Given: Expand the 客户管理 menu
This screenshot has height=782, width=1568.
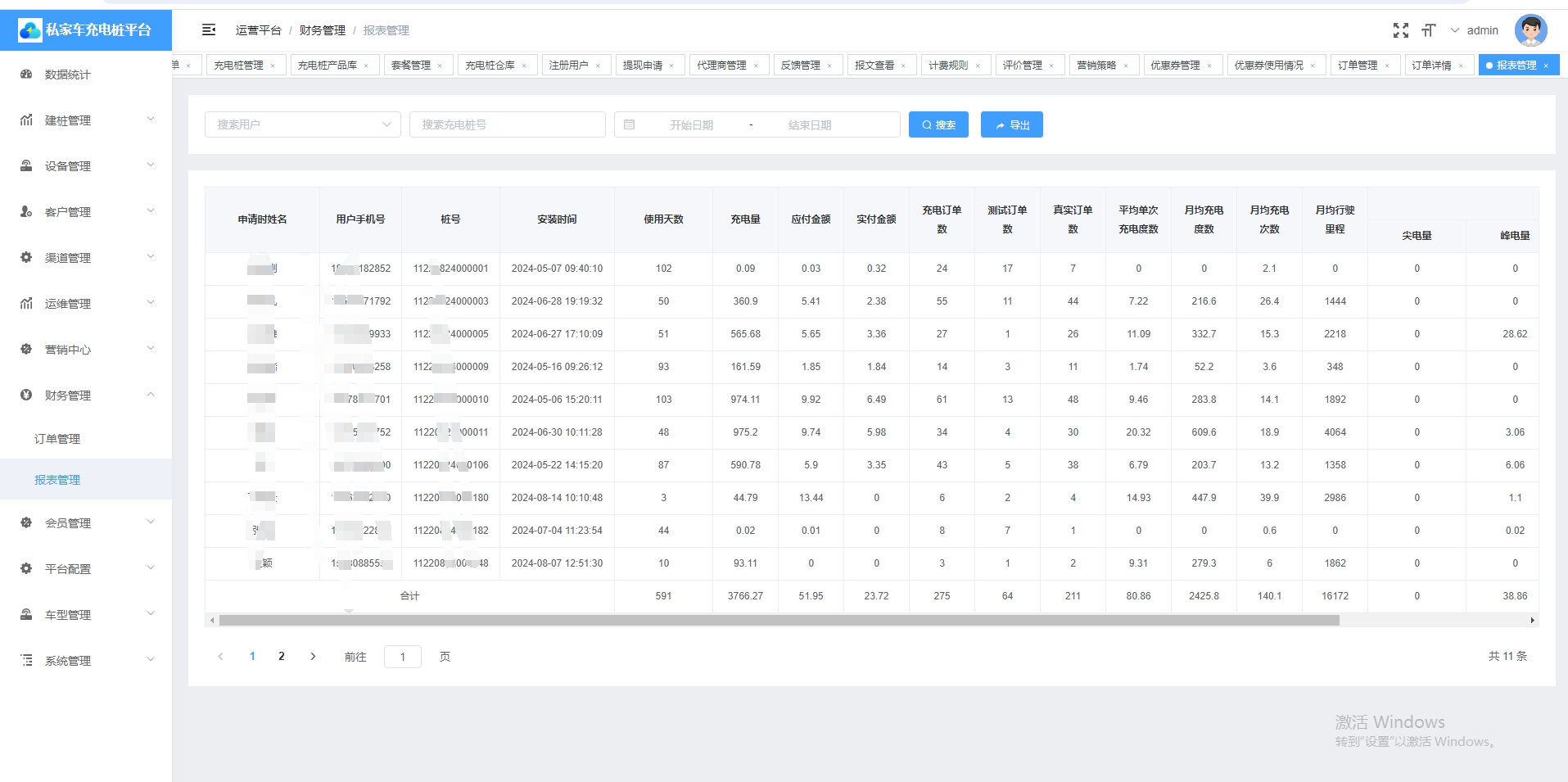Looking at the screenshot, I should point(151,211).
